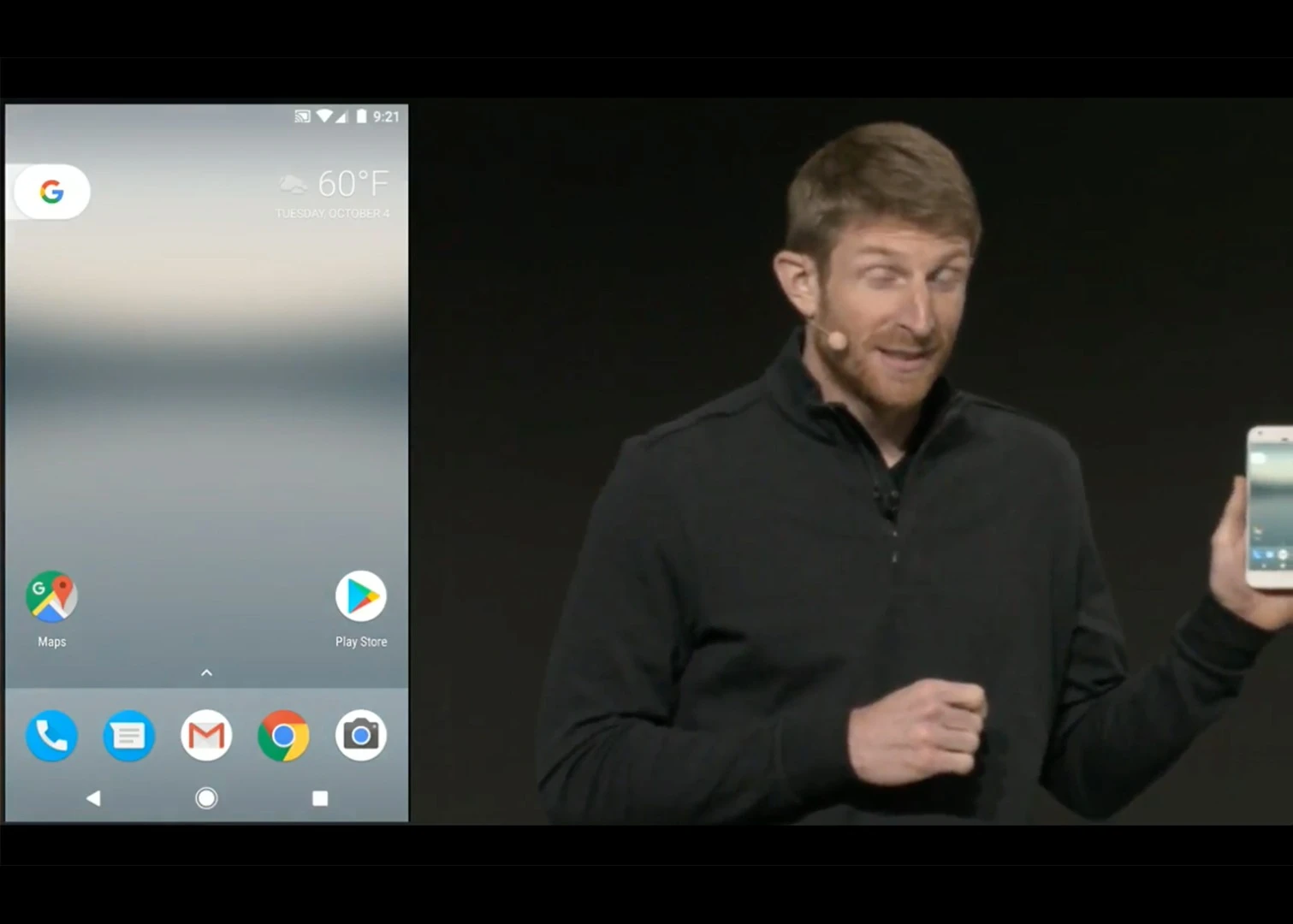Open the Phone dialer app
This screenshot has width=1293, height=924.
point(51,735)
